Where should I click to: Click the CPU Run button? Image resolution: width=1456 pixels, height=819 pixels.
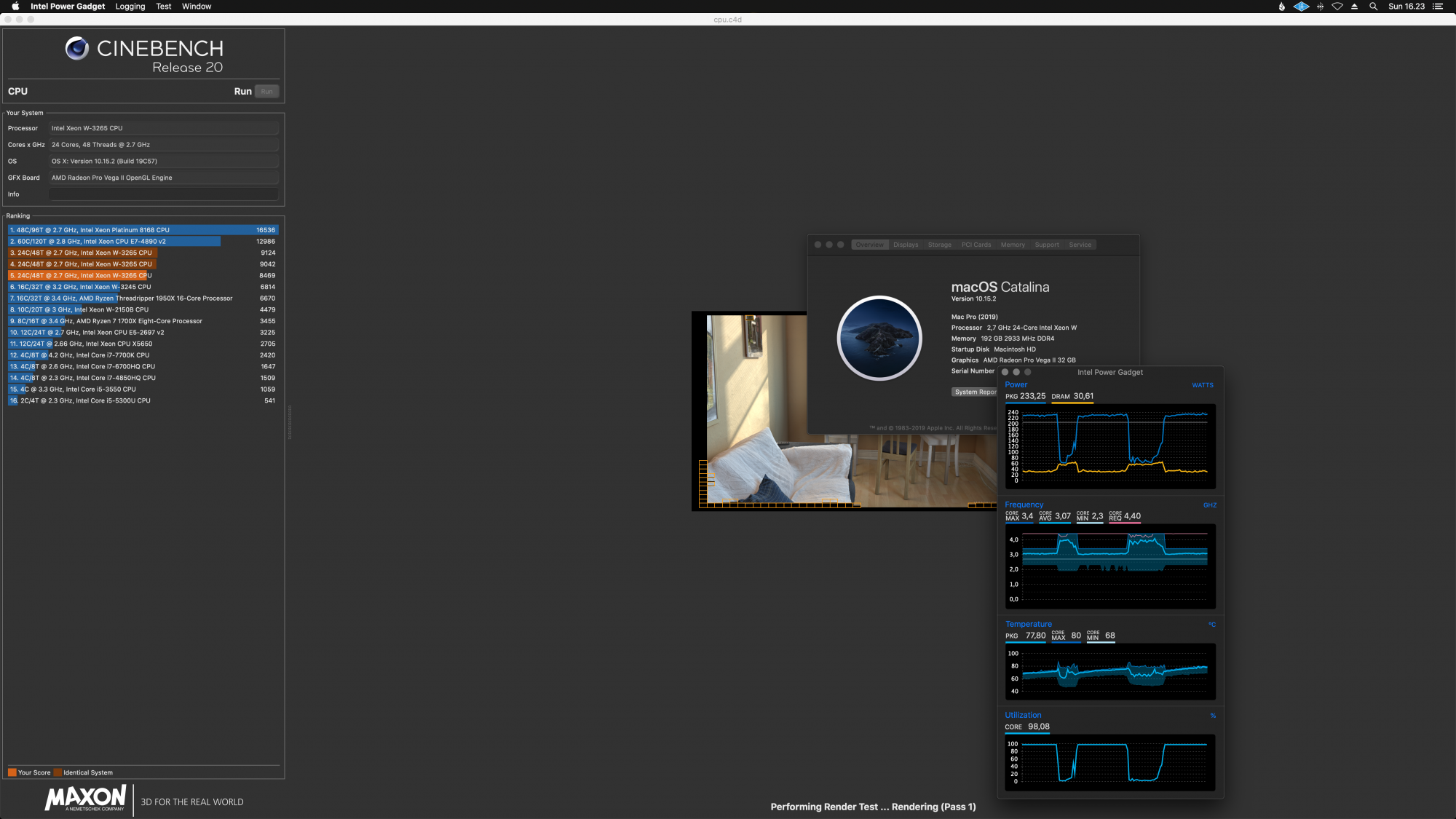click(x=266, y=91)
